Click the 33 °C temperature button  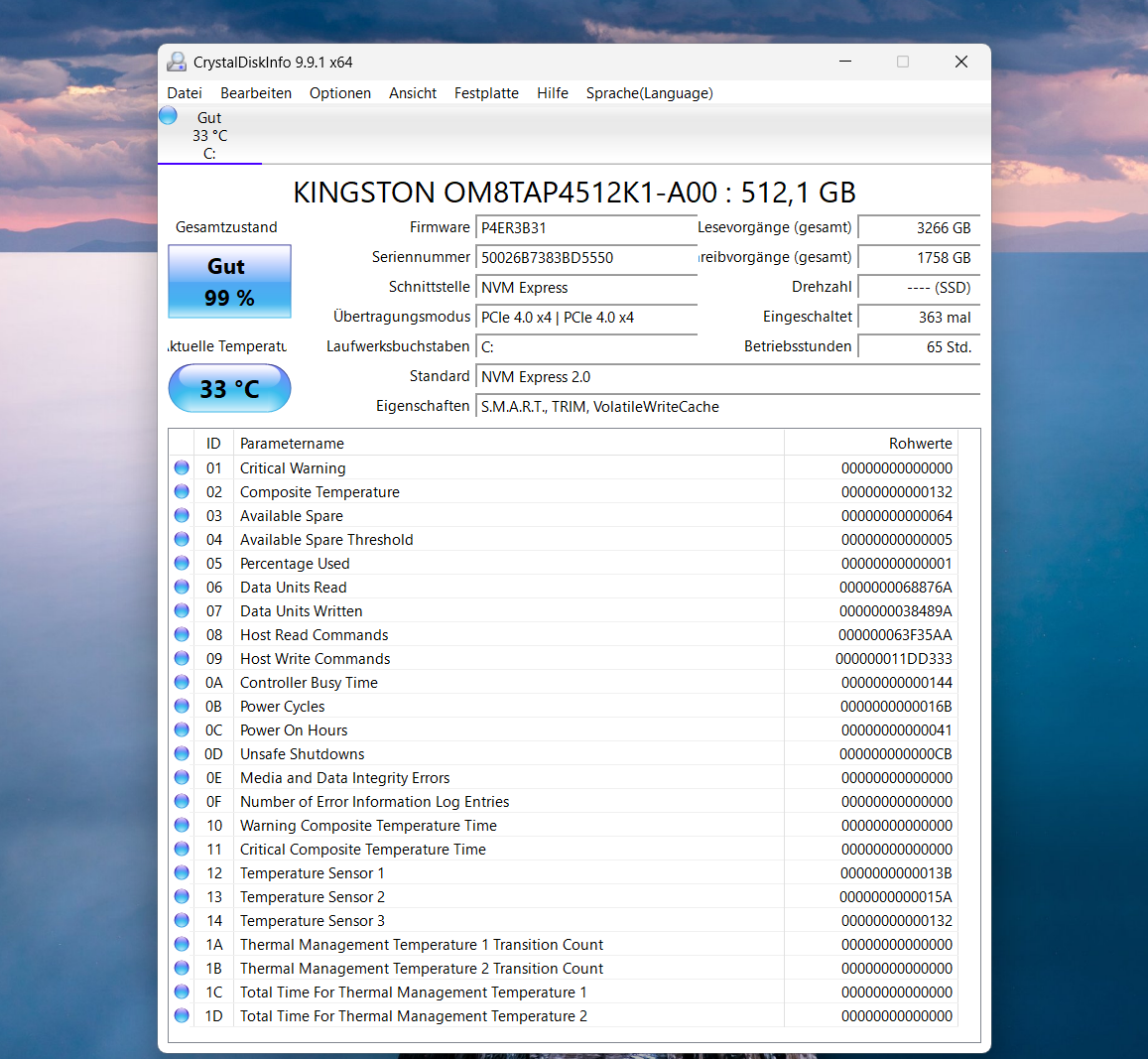[229, 388]
